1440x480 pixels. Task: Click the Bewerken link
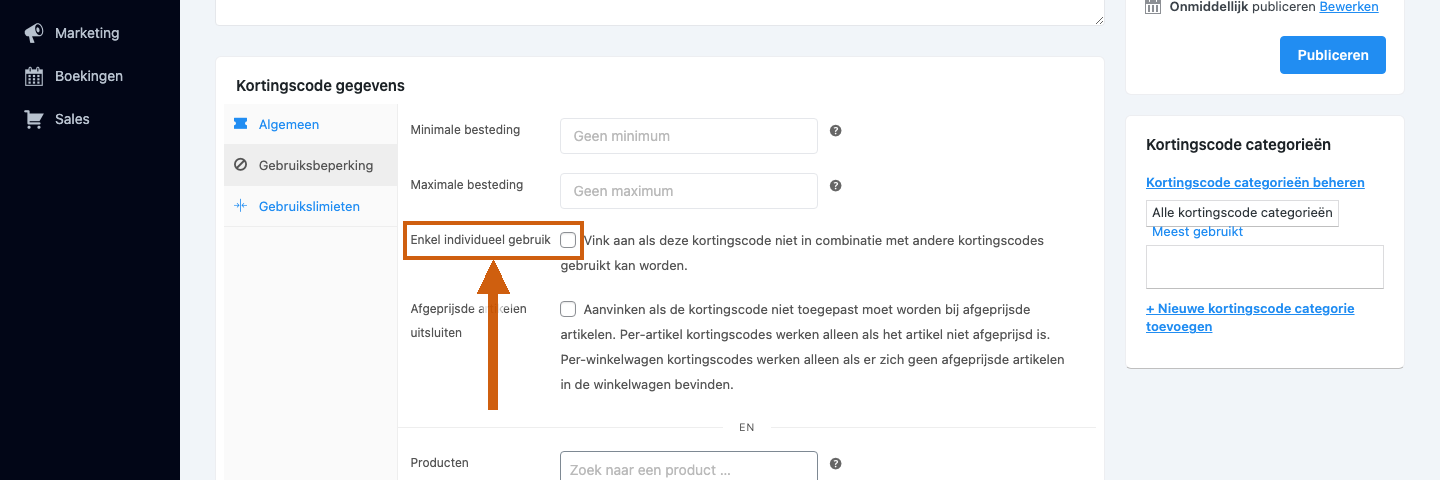click(1349, 7)
